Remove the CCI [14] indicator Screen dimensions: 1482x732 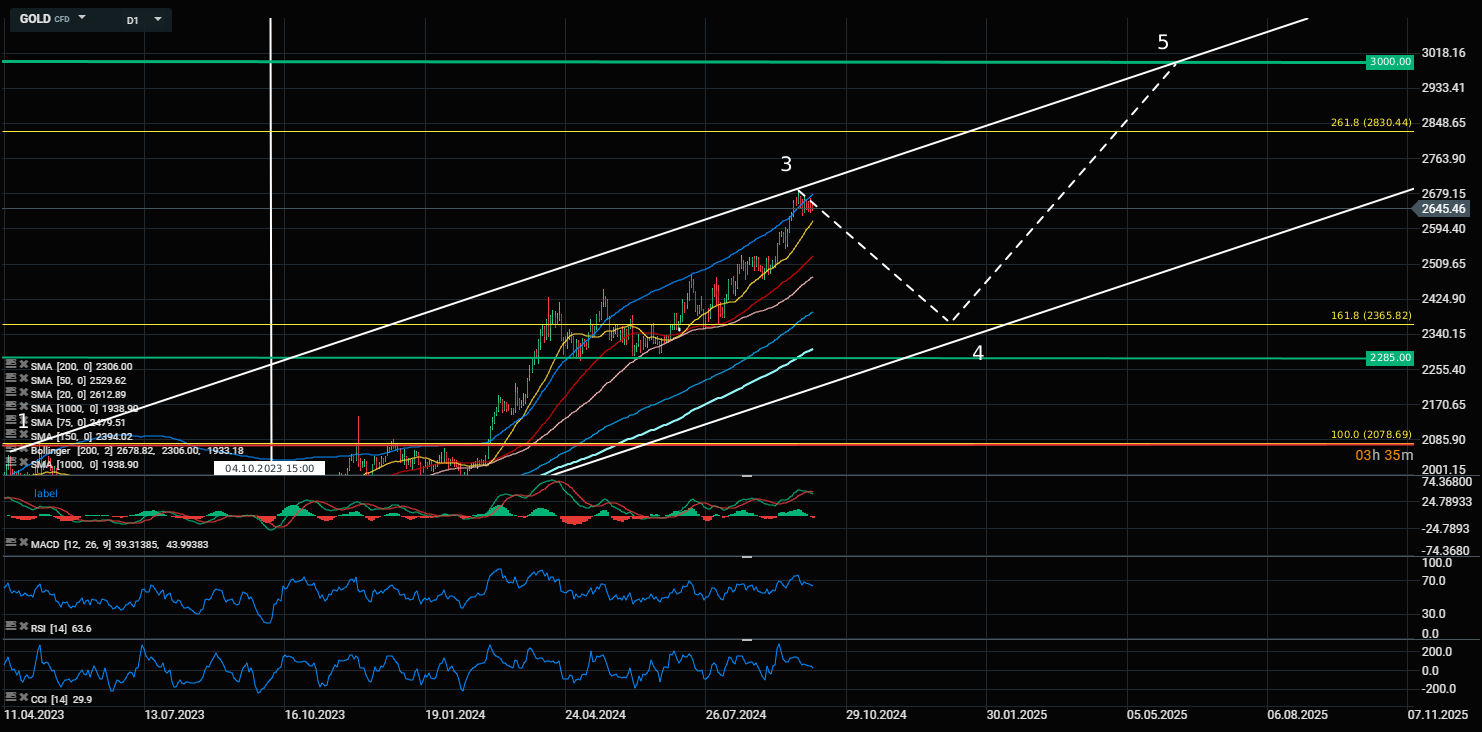21,697
